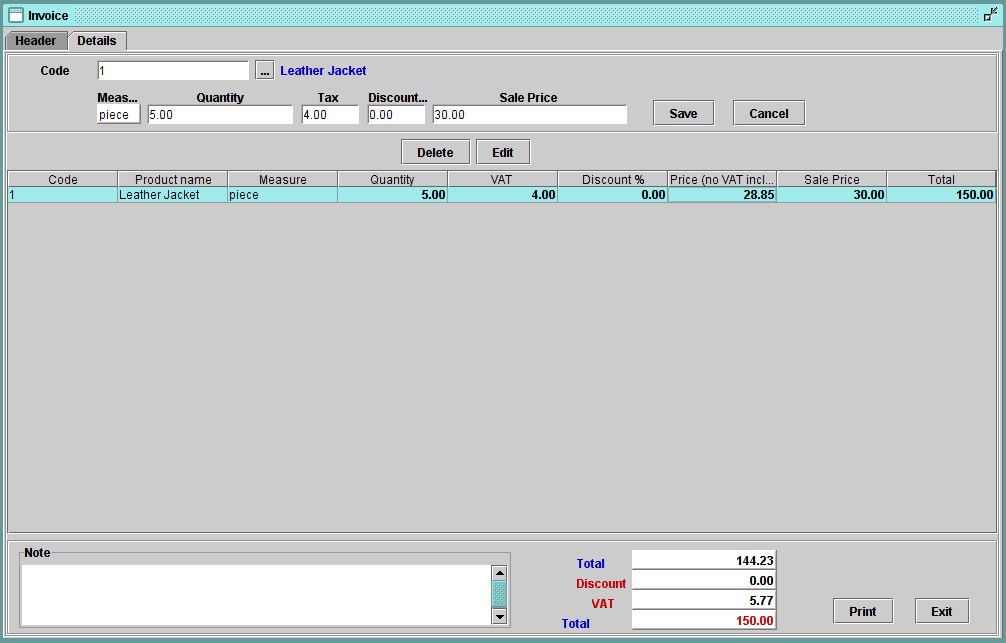
Task: Delete the selected invoice line
Action: pos(435,151)
